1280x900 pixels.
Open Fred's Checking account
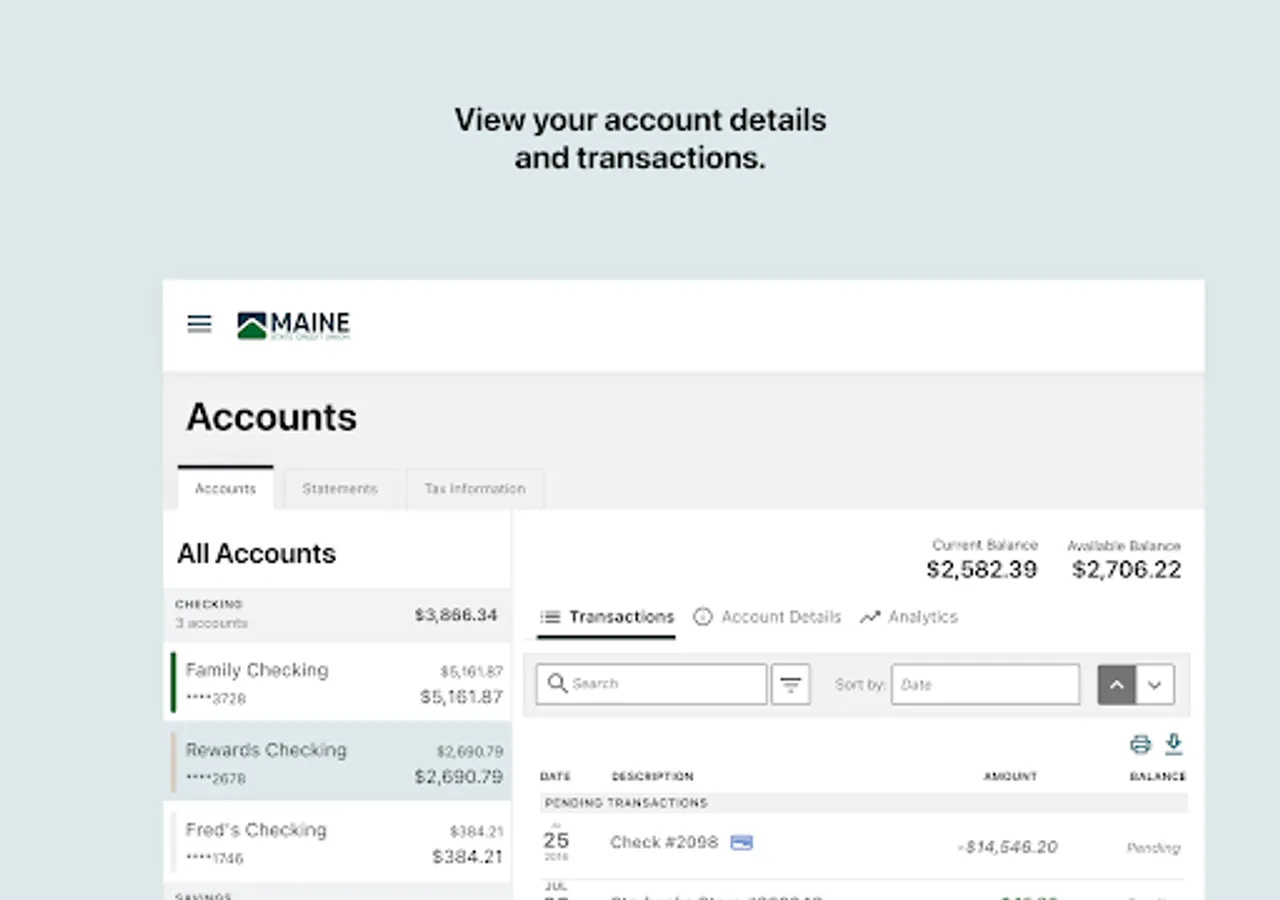pyautogui.click(x=340, y=842)
